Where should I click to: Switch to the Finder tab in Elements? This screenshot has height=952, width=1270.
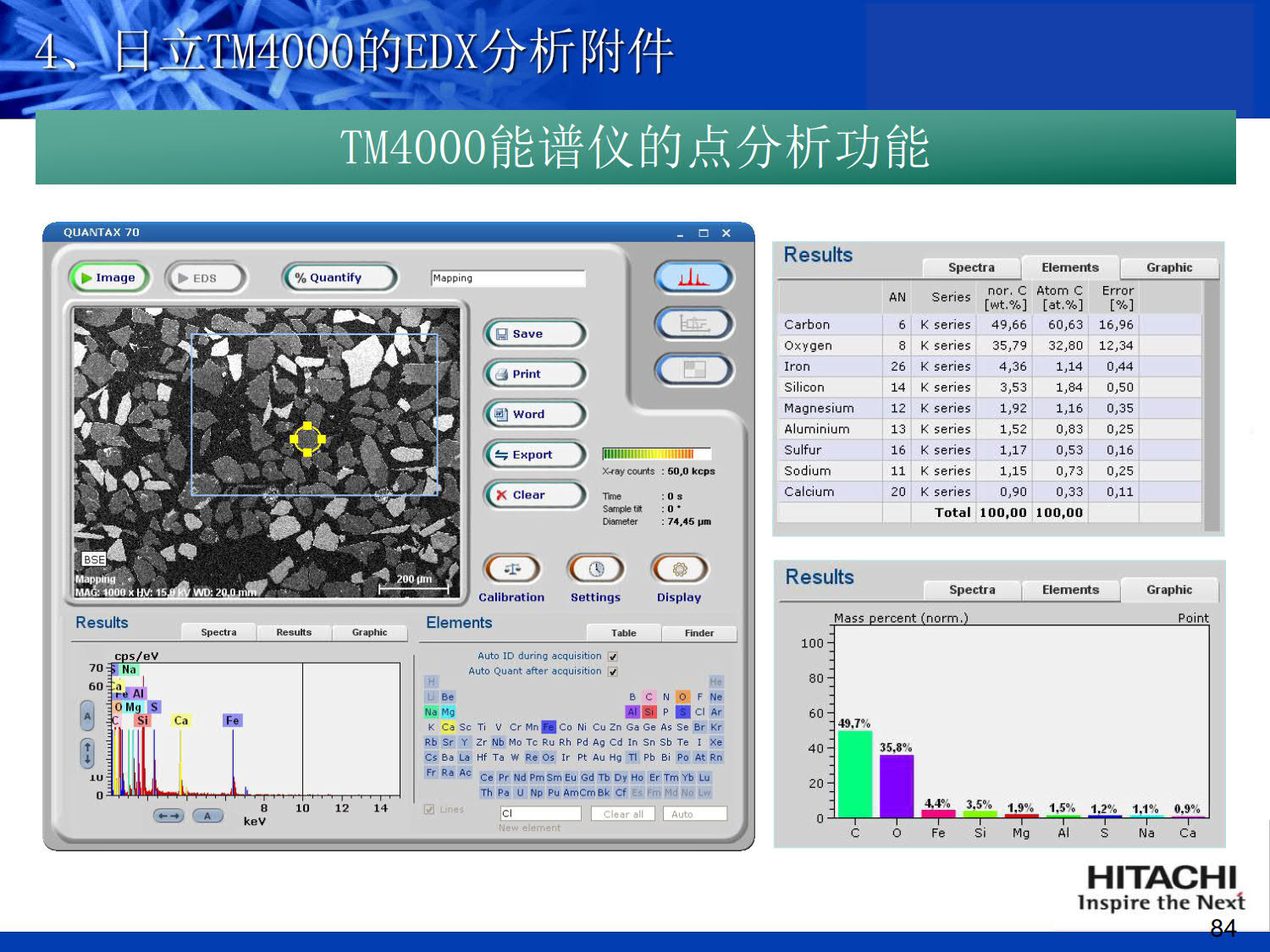pyautogui.click(x=699, y=632)
